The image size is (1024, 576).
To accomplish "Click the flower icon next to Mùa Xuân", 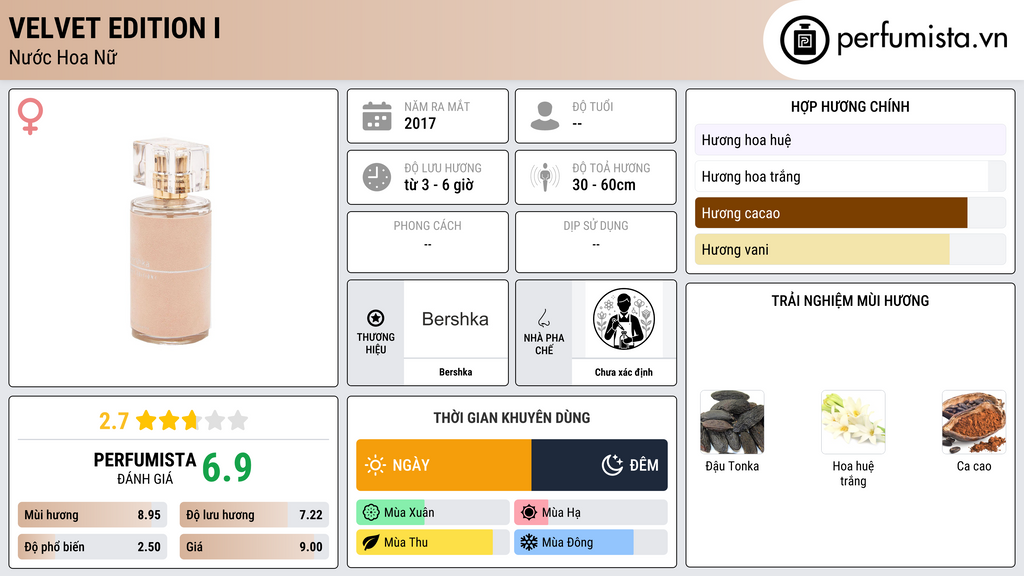I will tap(371, 513).
